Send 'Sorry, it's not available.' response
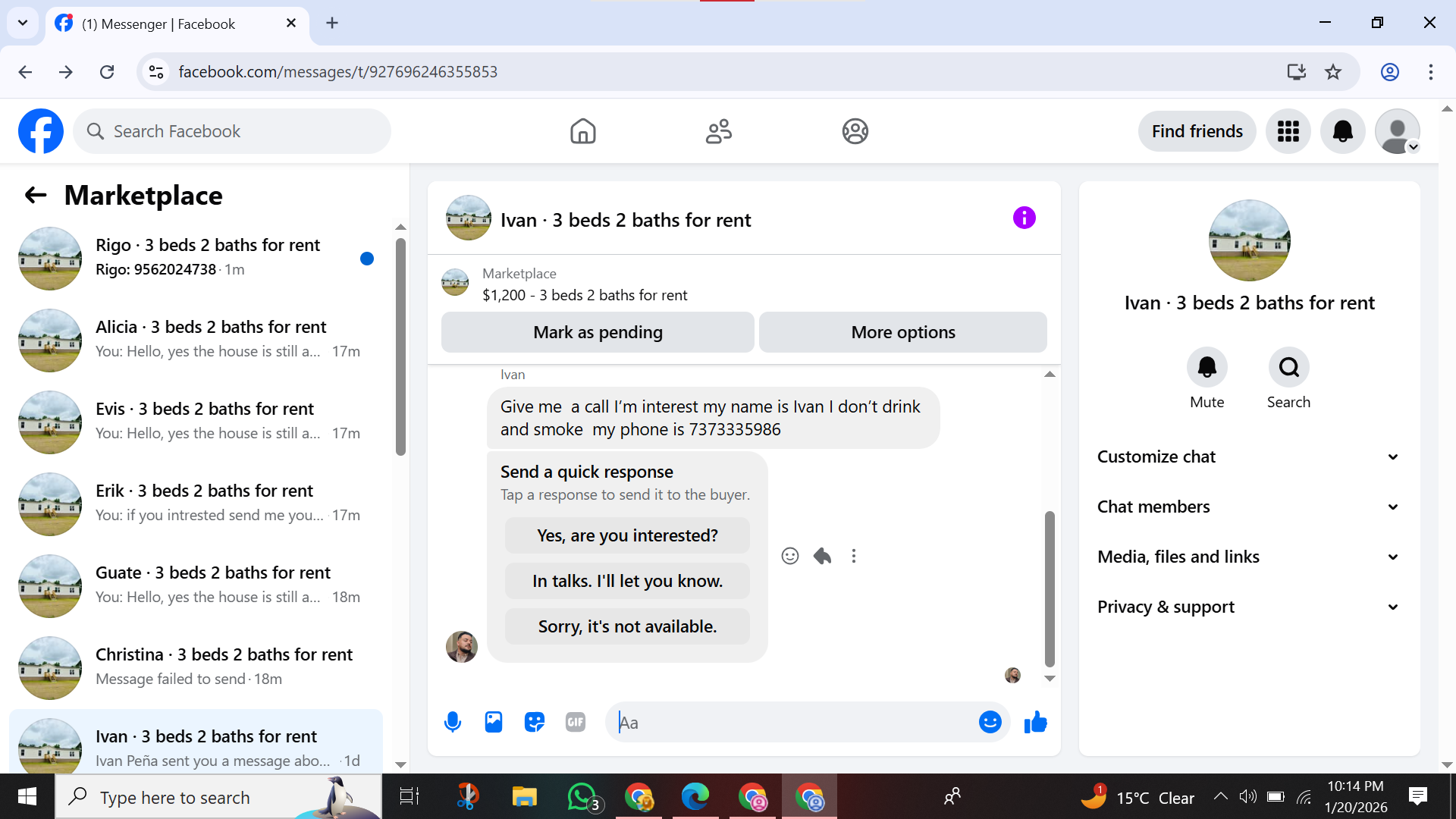Viewport: 1456px width, 819px height. (627, 626)
